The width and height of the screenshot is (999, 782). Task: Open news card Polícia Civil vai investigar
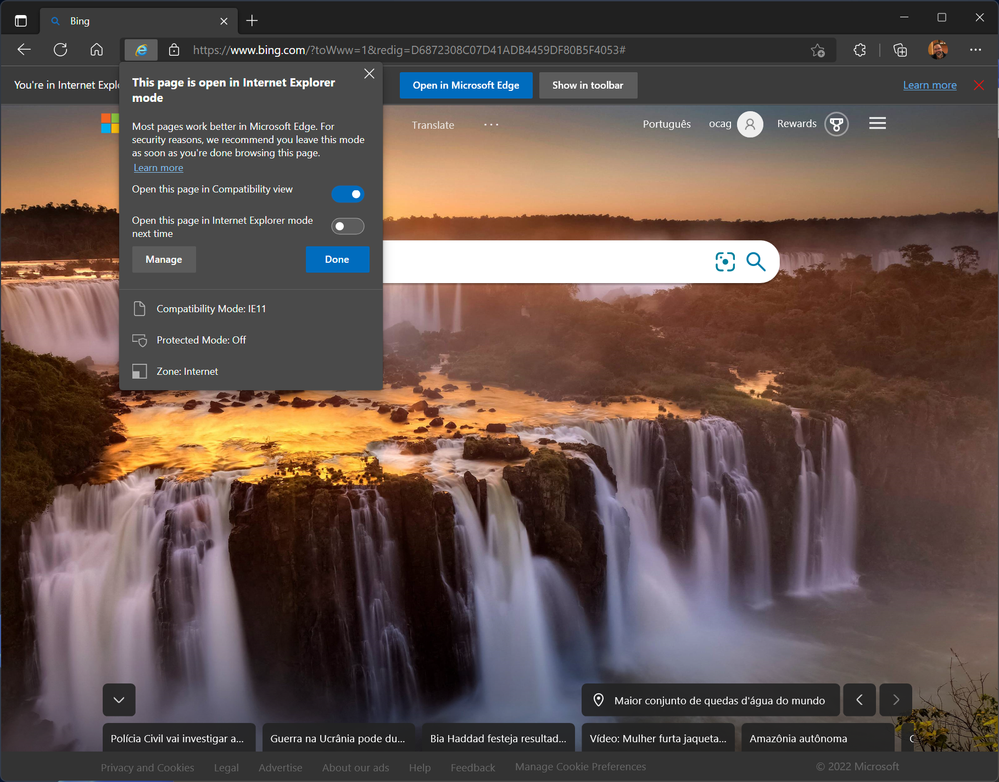click(178, 738)
